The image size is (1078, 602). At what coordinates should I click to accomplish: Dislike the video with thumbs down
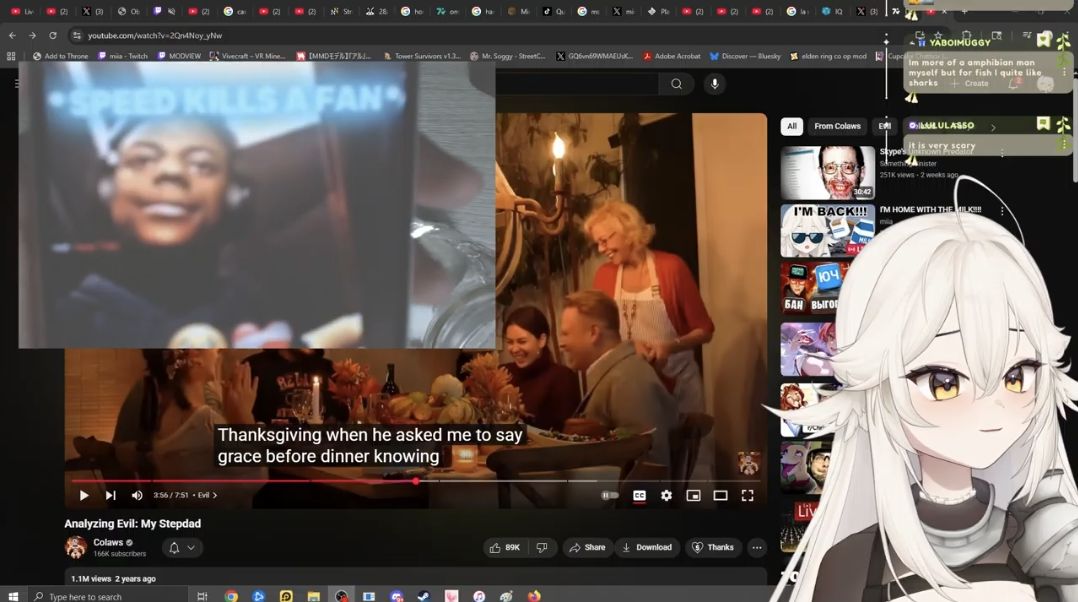(542, 547)
